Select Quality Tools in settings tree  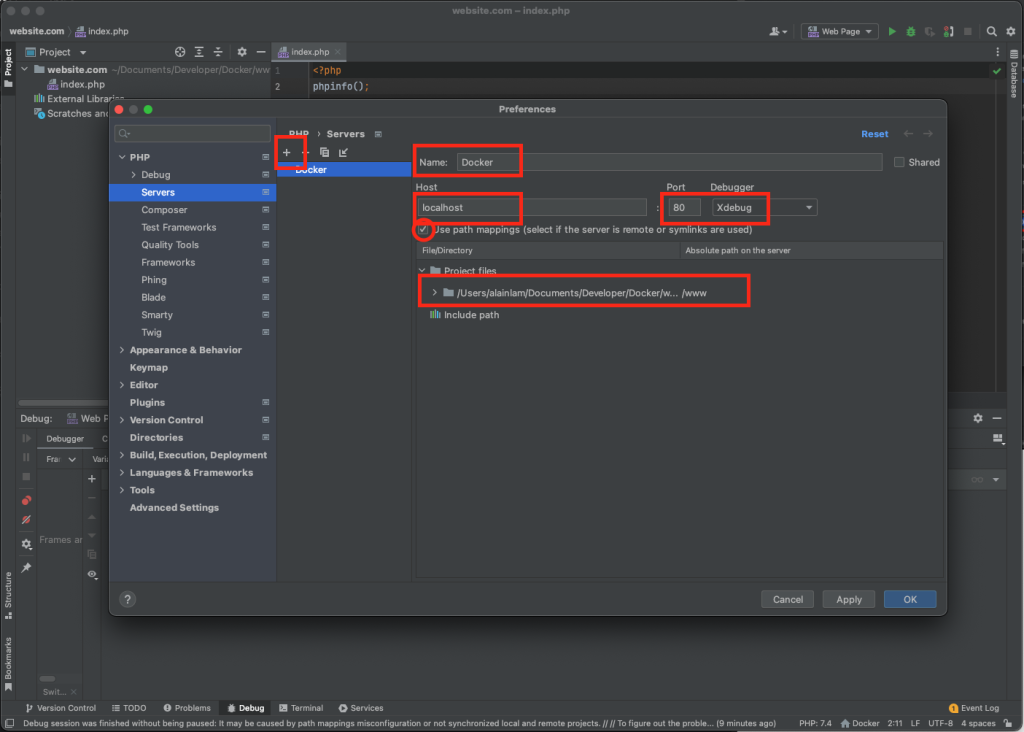pyautogui.click(x=170, y=245)
